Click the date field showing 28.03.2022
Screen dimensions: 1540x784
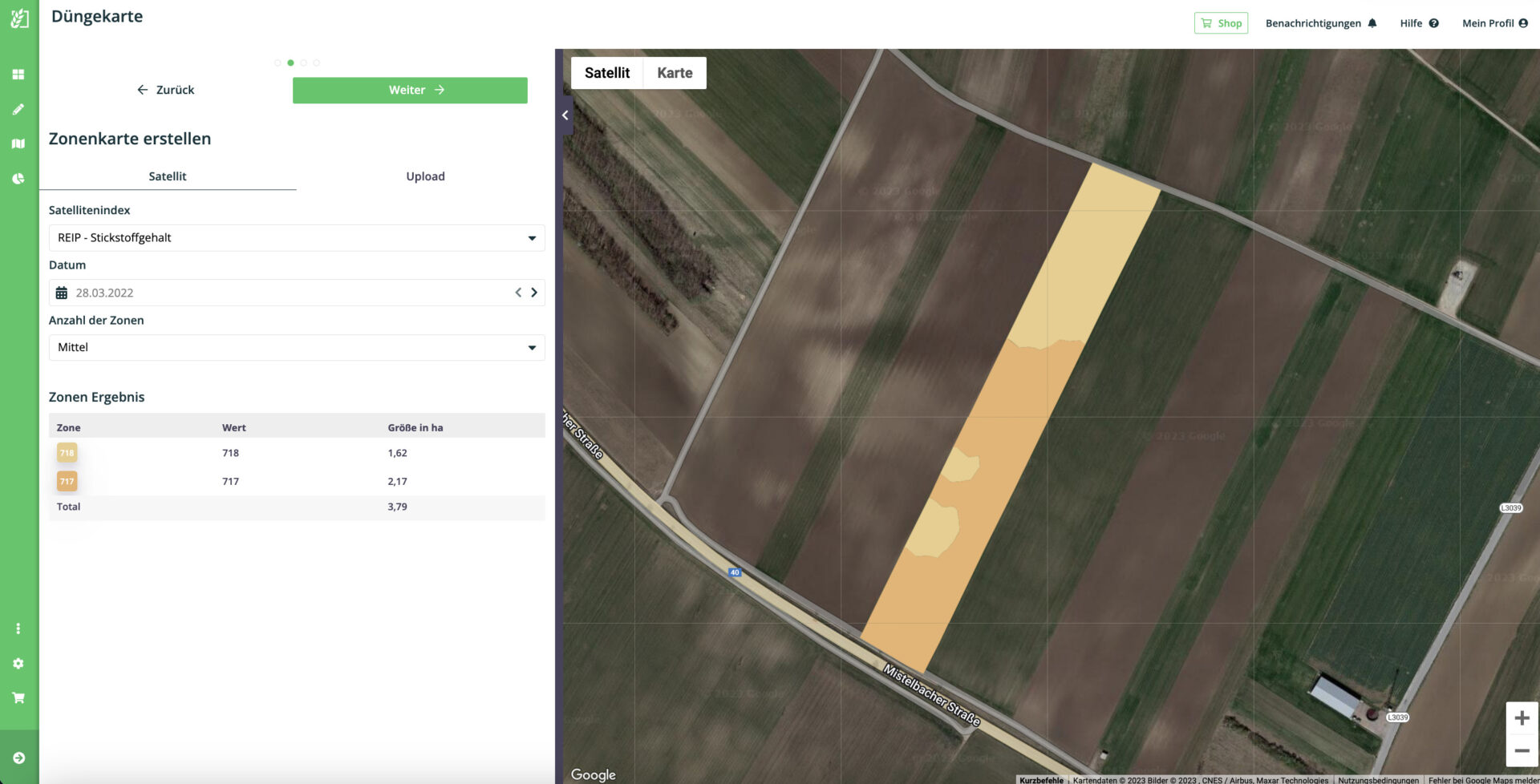coord(297,293)
